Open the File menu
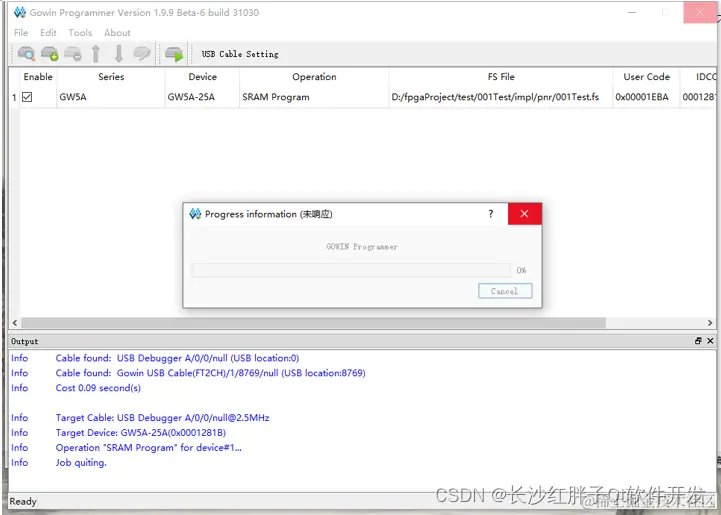Viewport: 721px width, 515px height. pyautogui.click(x=21, y=33)
